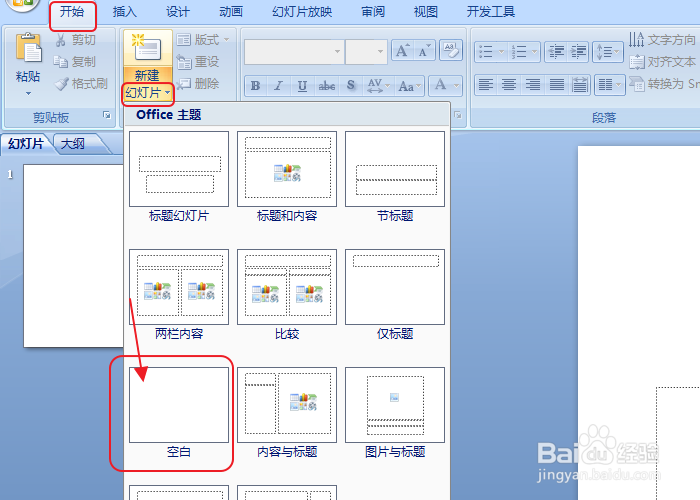Click Text Direction (文字方向)
Screen dimensions: 700x500
coord(662,40)
